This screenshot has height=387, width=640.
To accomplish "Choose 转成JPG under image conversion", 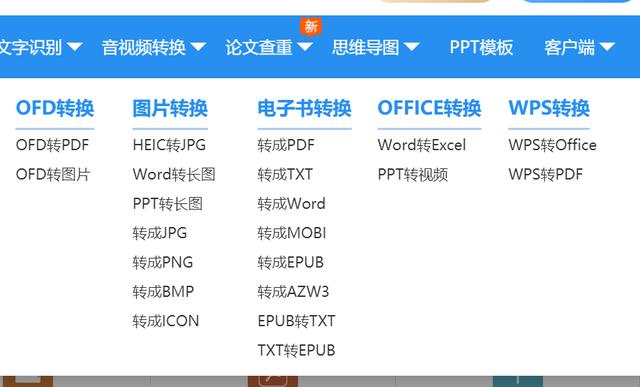I will tap(160, 233).
